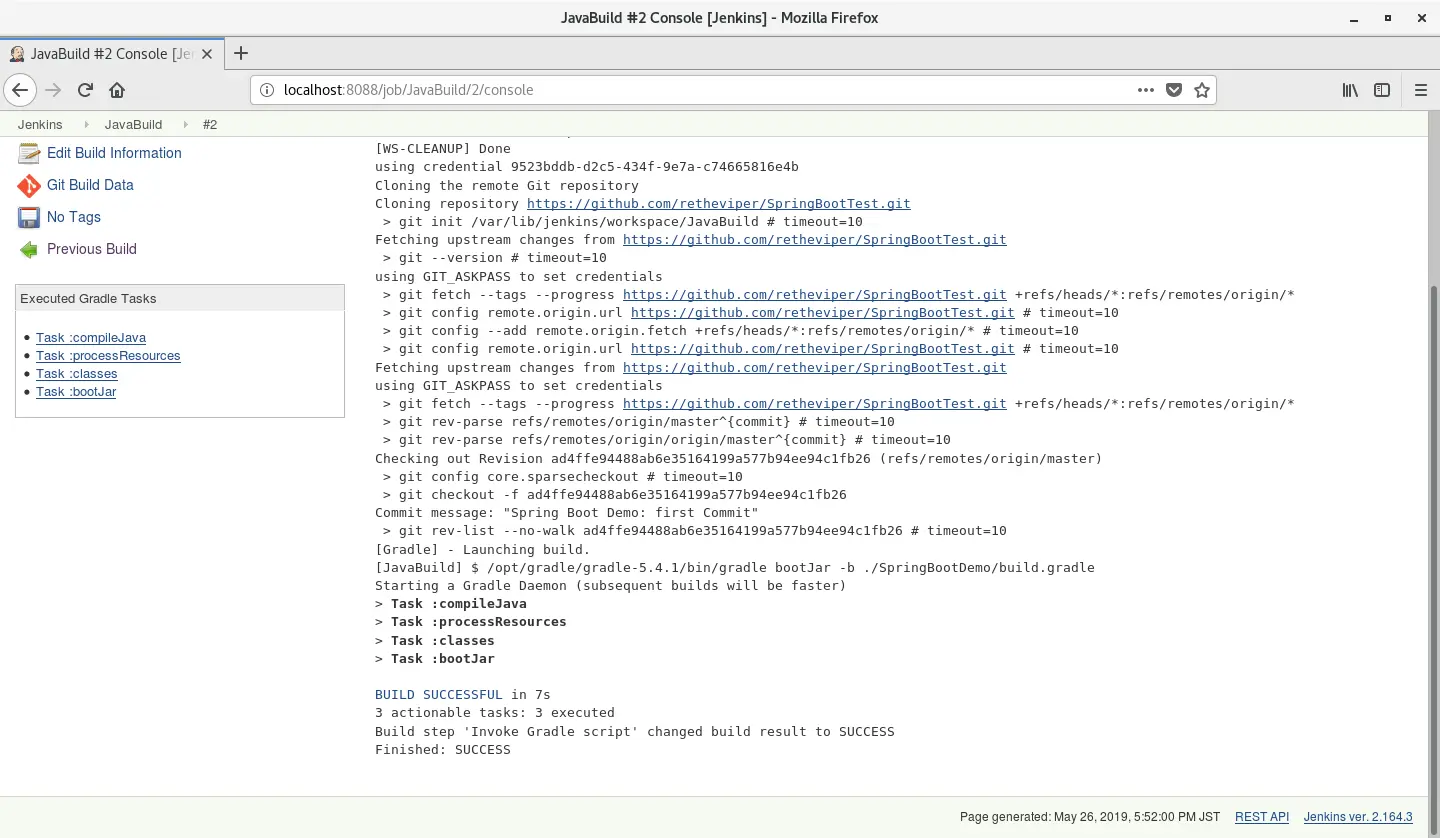Click the Checking out Revision line
Image resolution: width=1440 pixels, height=838 pixels.
(739, 459)
